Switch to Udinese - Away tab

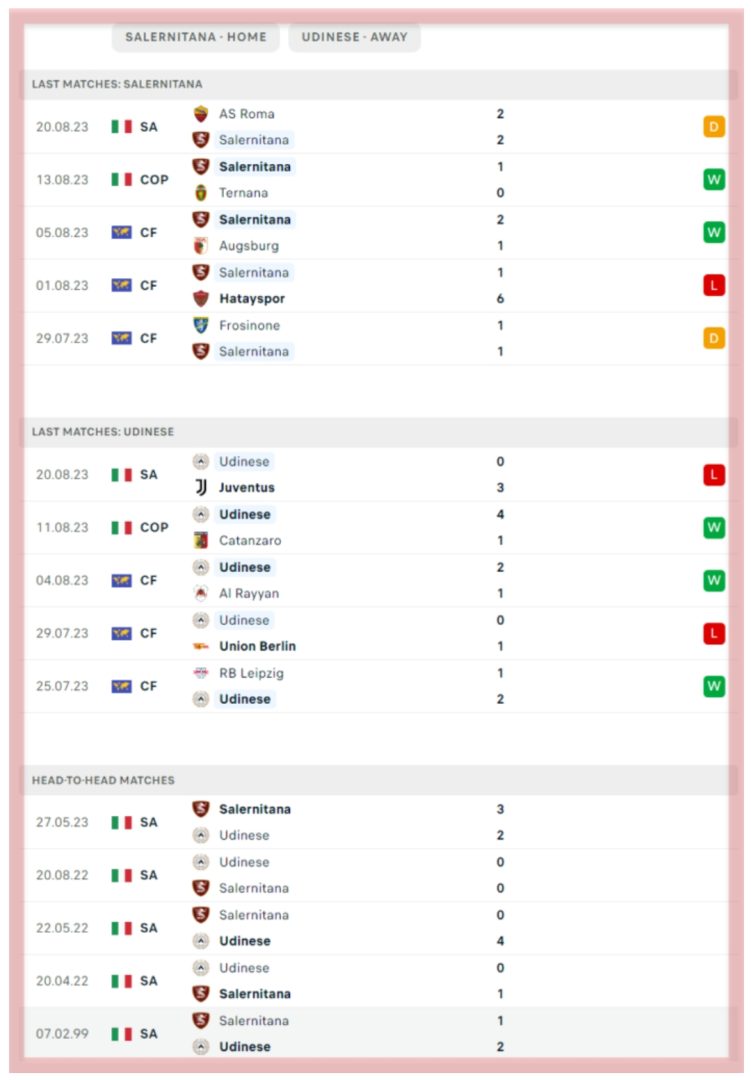354,37
